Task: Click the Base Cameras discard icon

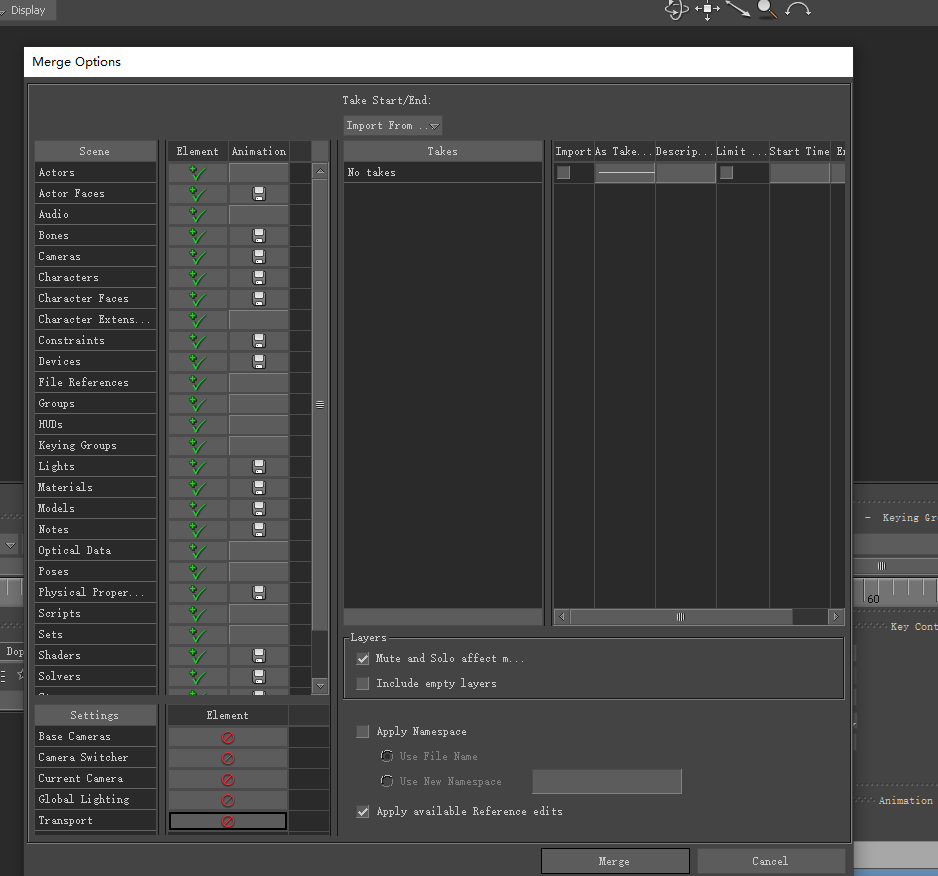Action: click(227, 737)
